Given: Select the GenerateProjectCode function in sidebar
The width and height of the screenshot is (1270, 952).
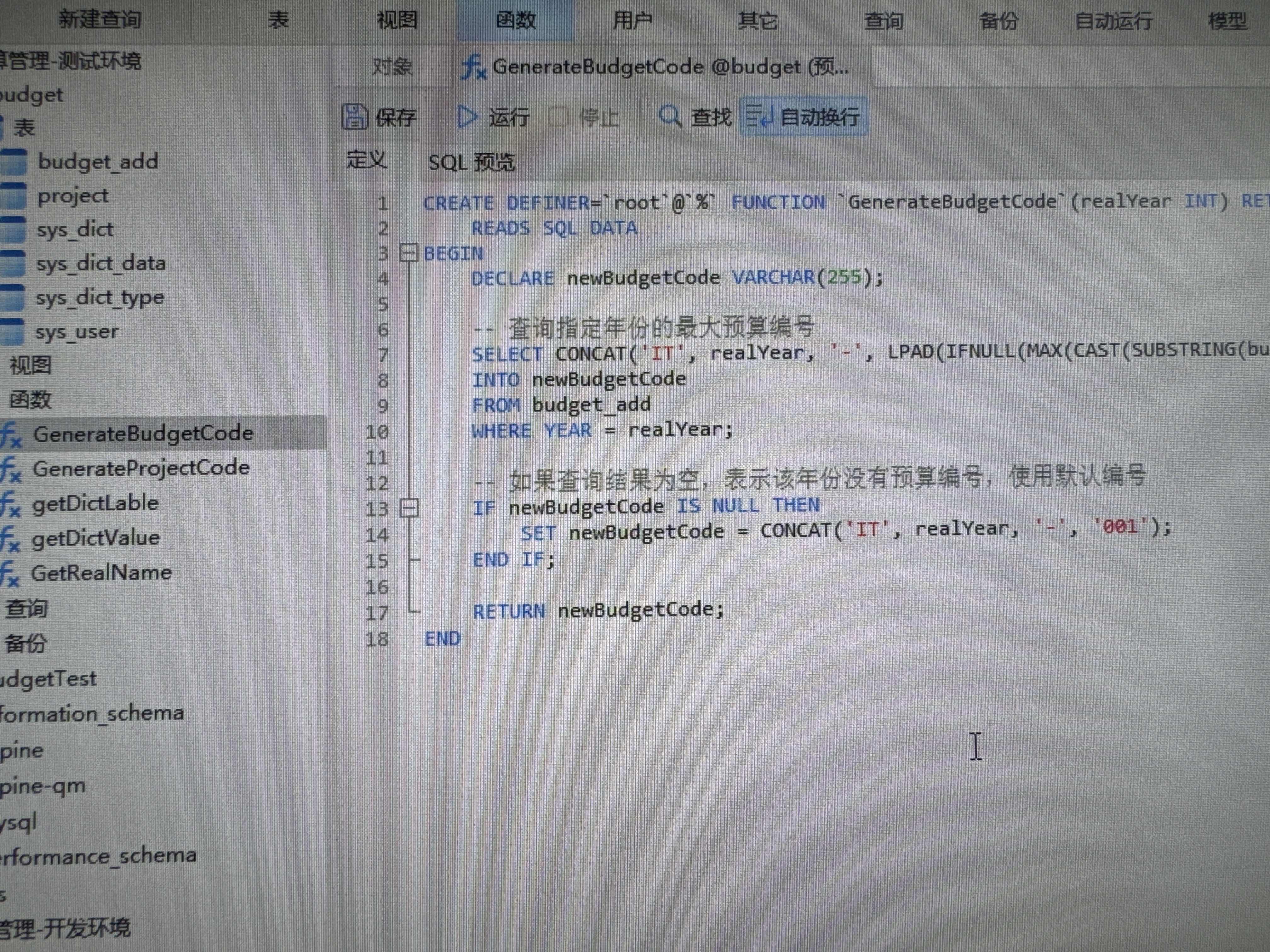Looking at the screenshot, I should coord(141,468).
